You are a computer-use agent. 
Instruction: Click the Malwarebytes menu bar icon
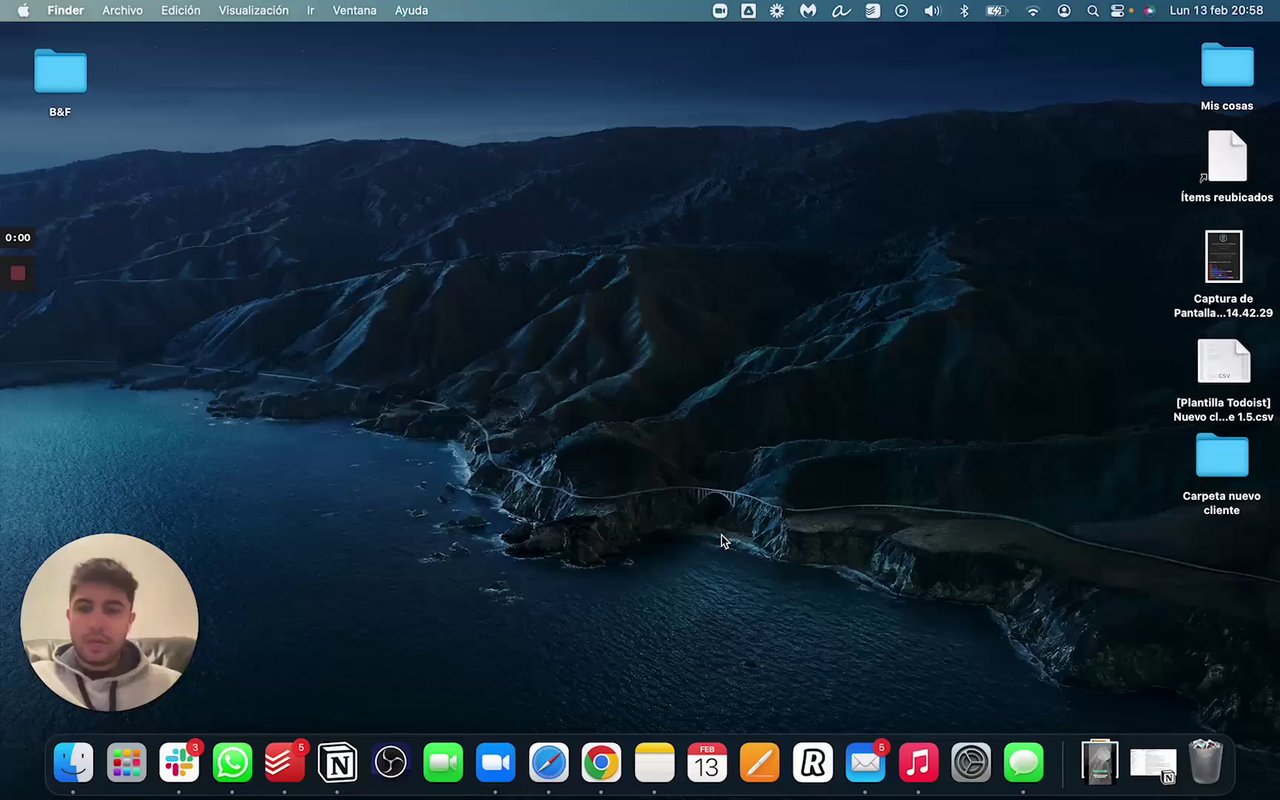click(808, 11)
